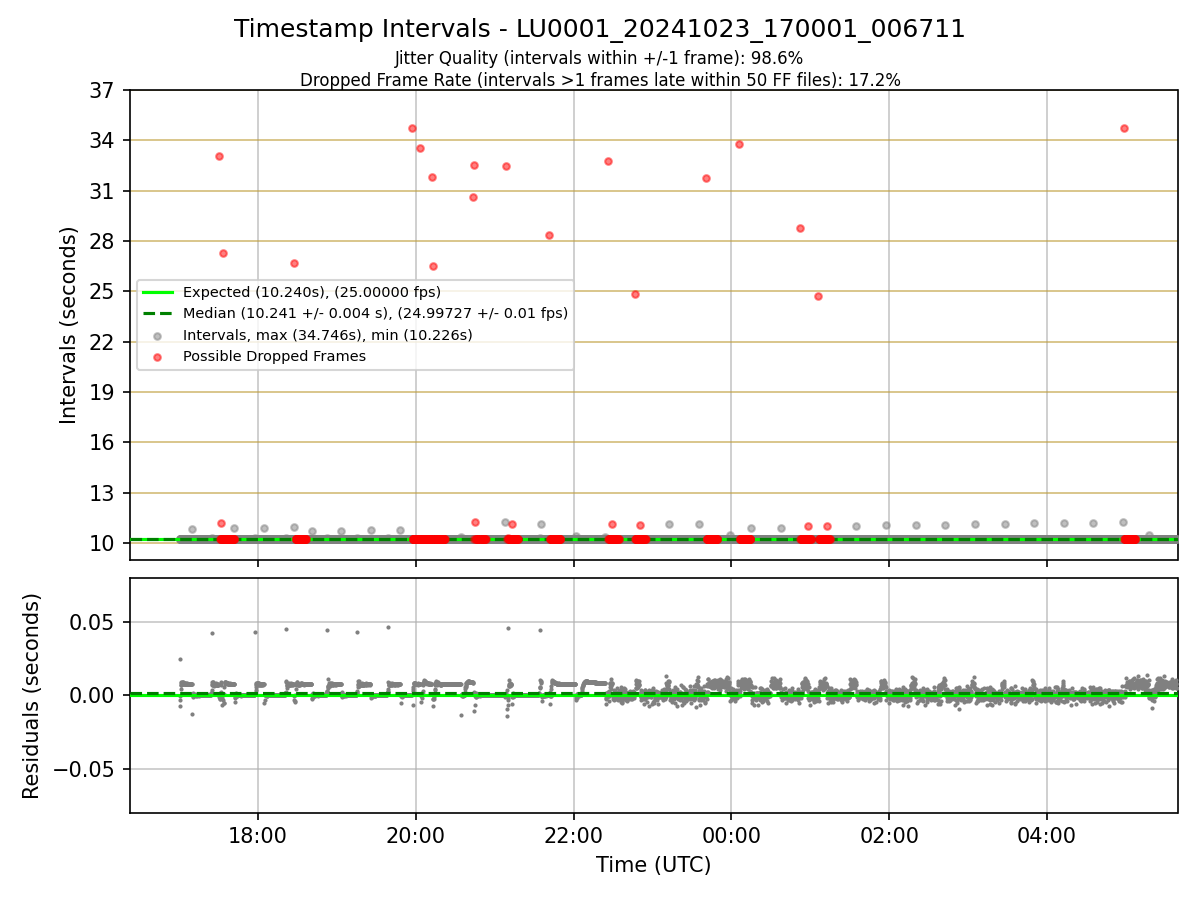Click the "Jitter Quality" 98.6% subtitle line
Viewport: 1200px width, 900px height.
click(599, 58)
